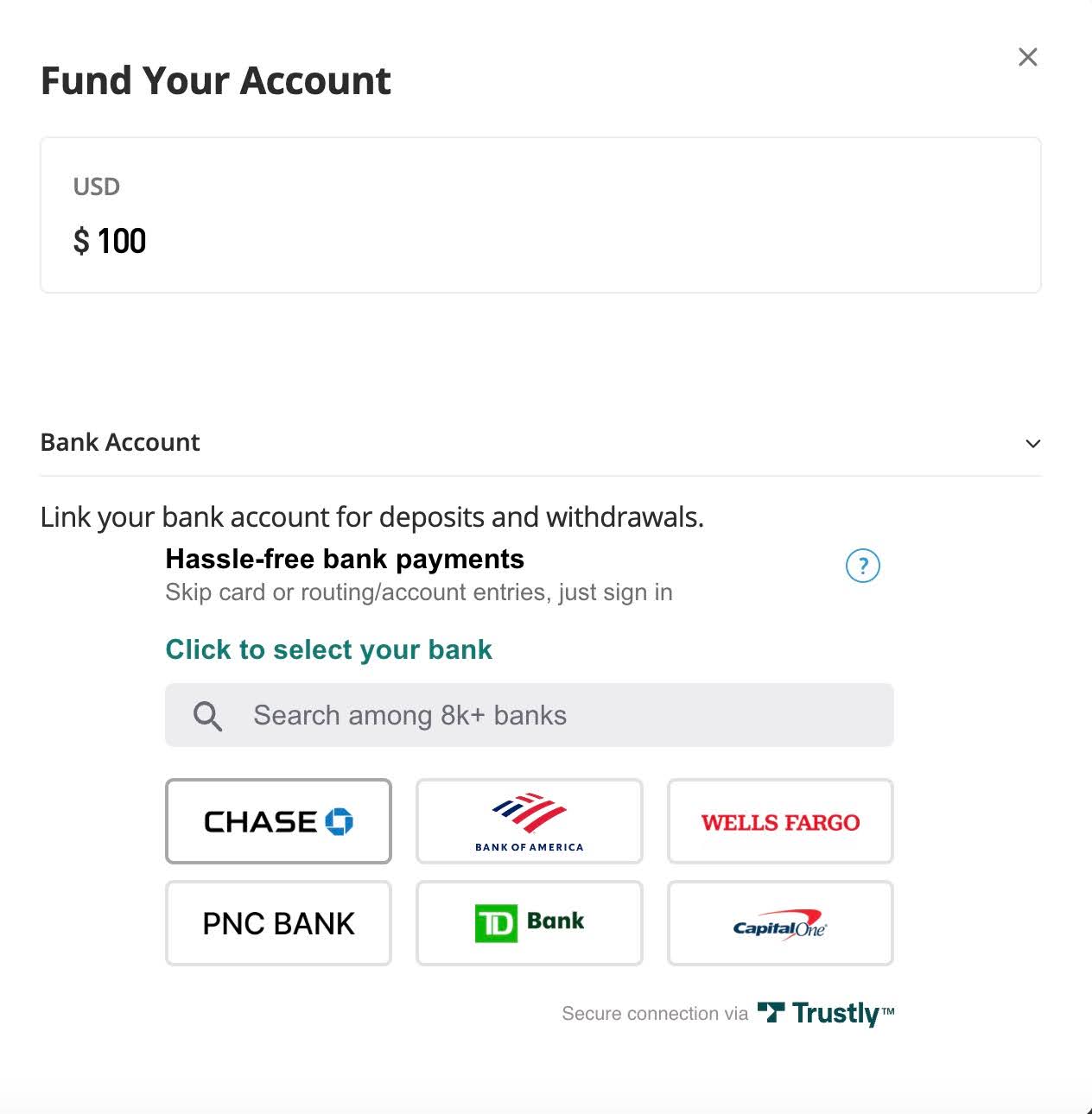This screenshot has height=1114, width=1092.
Task: Choose the Capital One logo tile
Action: (x=780, y=923)
